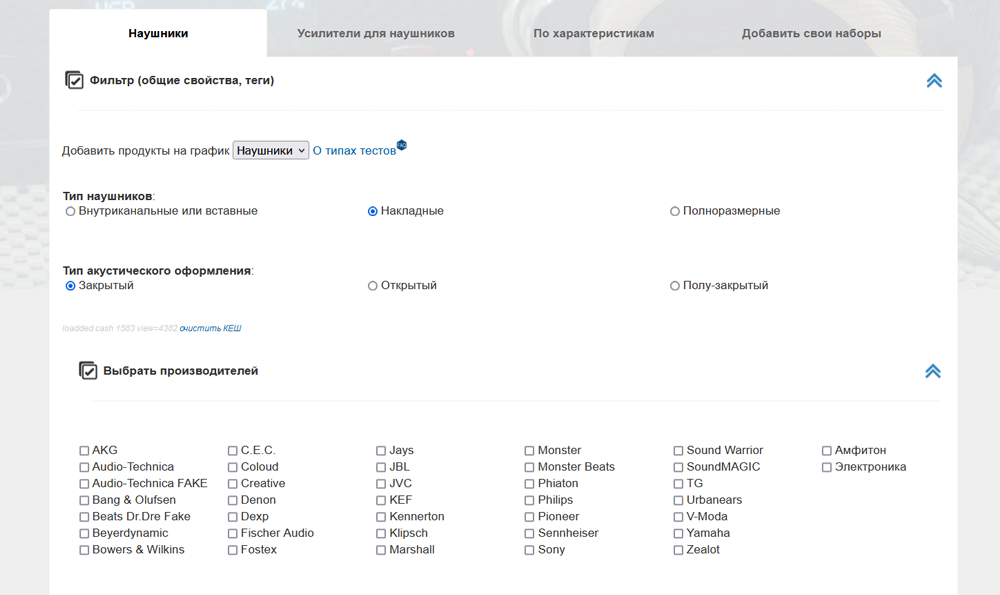The width and height of the screenshot is (1000, 595).
Task: Collapse the Выбрать производителей section chevron
Action: [x=933, y=371]
